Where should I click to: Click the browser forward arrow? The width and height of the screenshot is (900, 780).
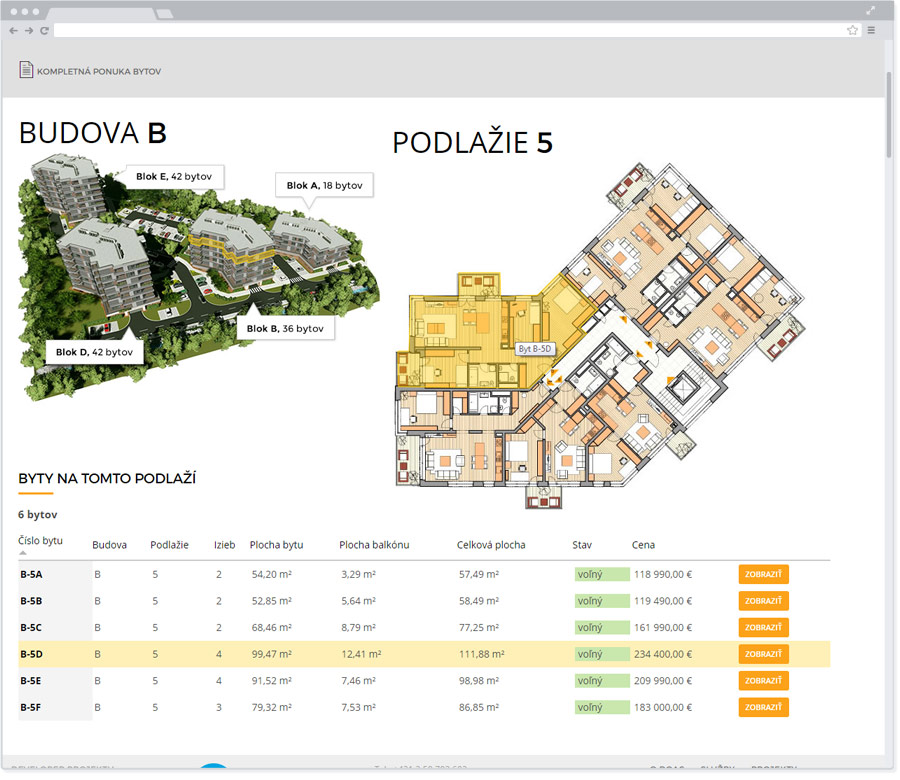(x=29, y=31)
